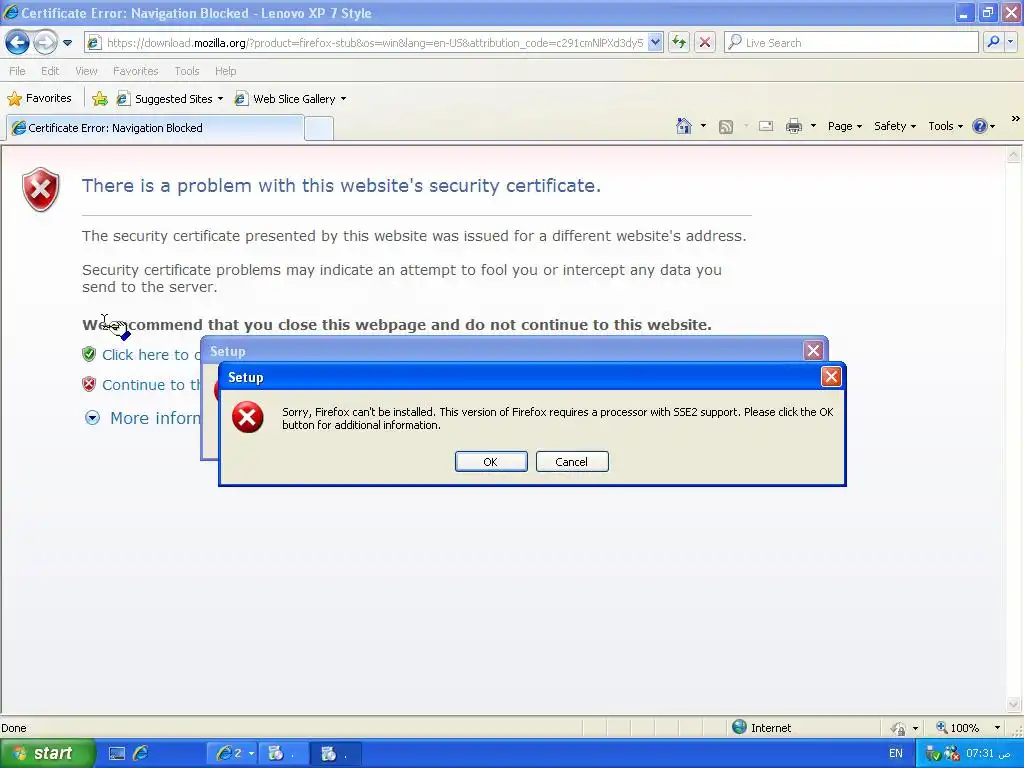This screenshot has height=768, width=1024.
Task: Click the zoom level 100% button
Action: (958, 728)
